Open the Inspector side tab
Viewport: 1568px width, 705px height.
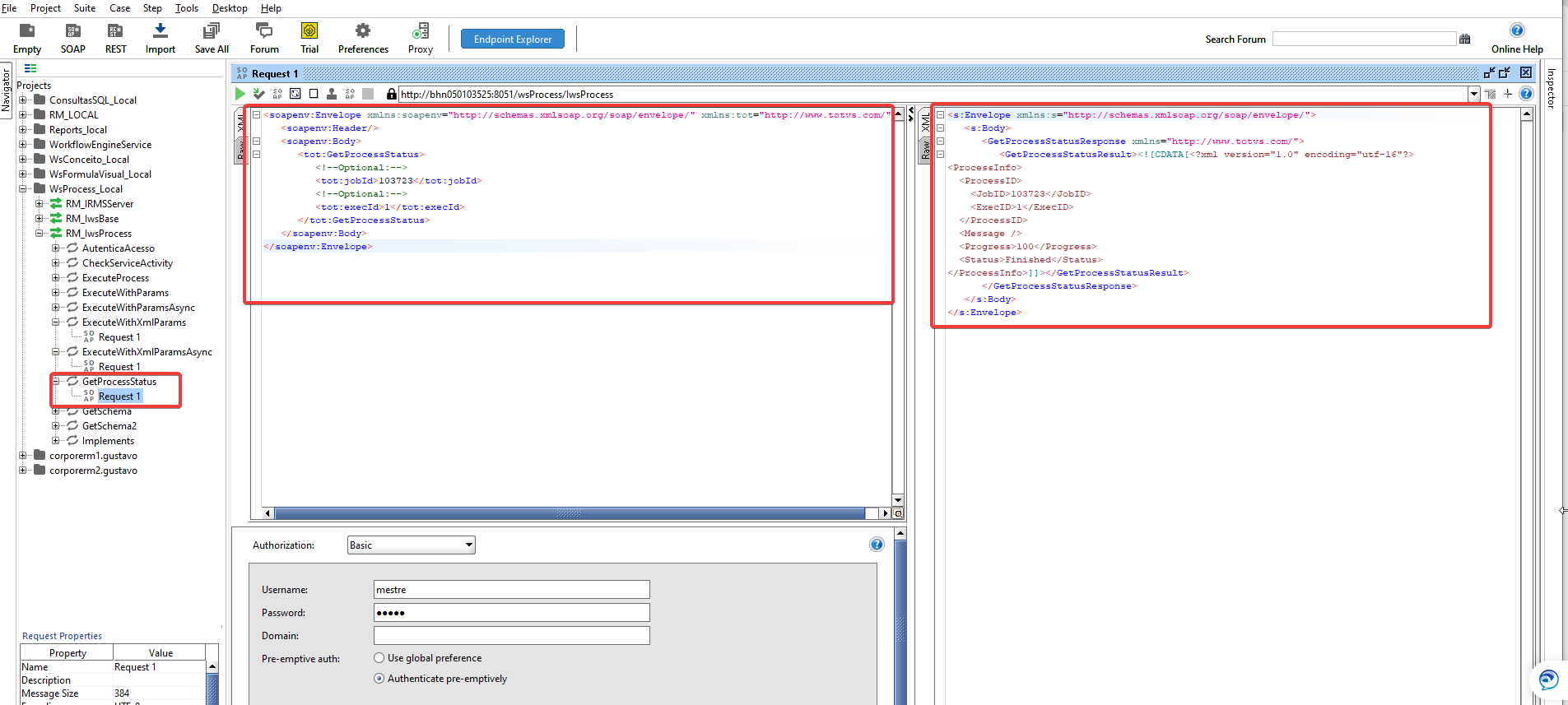tap(1551, 88)
